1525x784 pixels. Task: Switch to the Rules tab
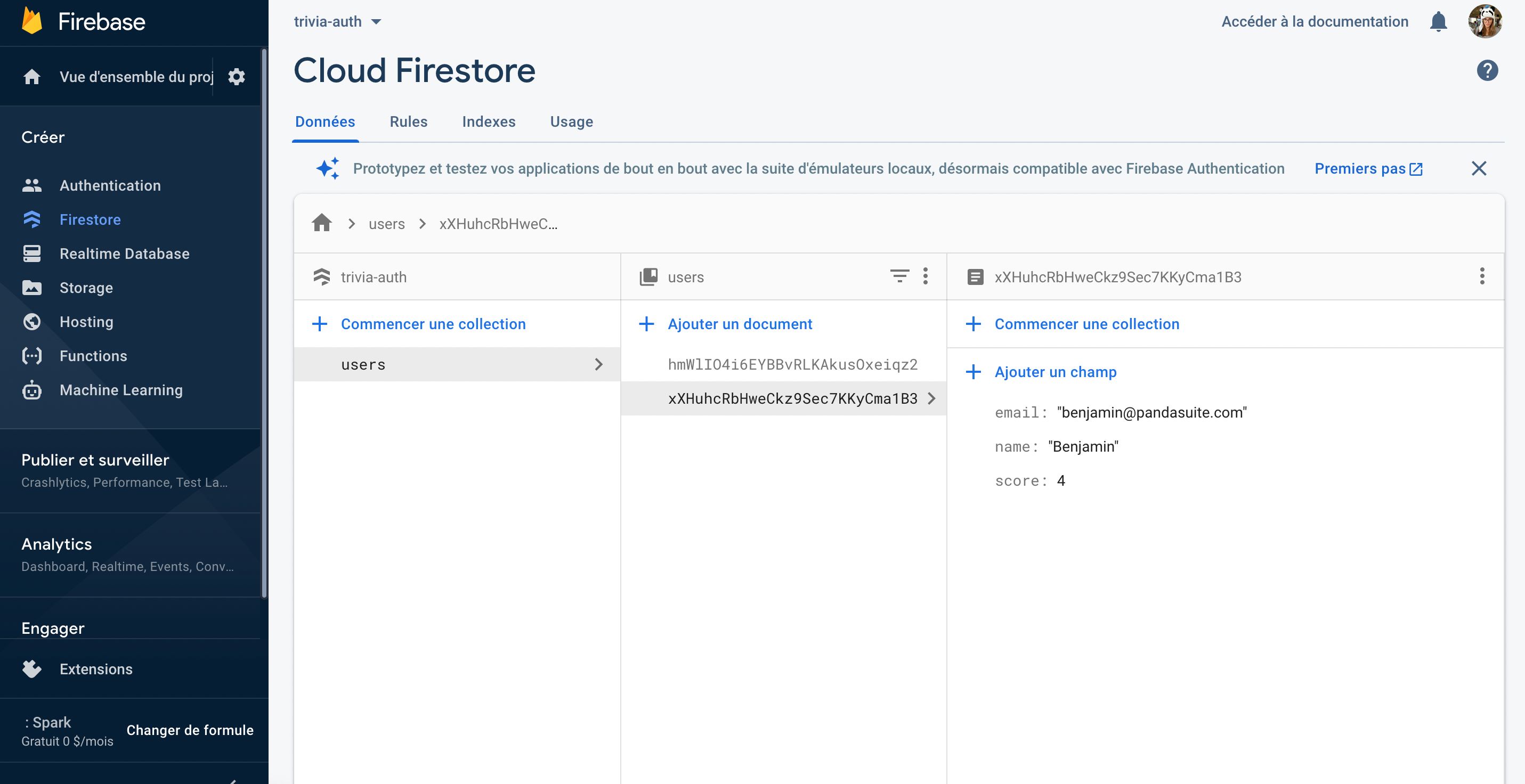408,121
